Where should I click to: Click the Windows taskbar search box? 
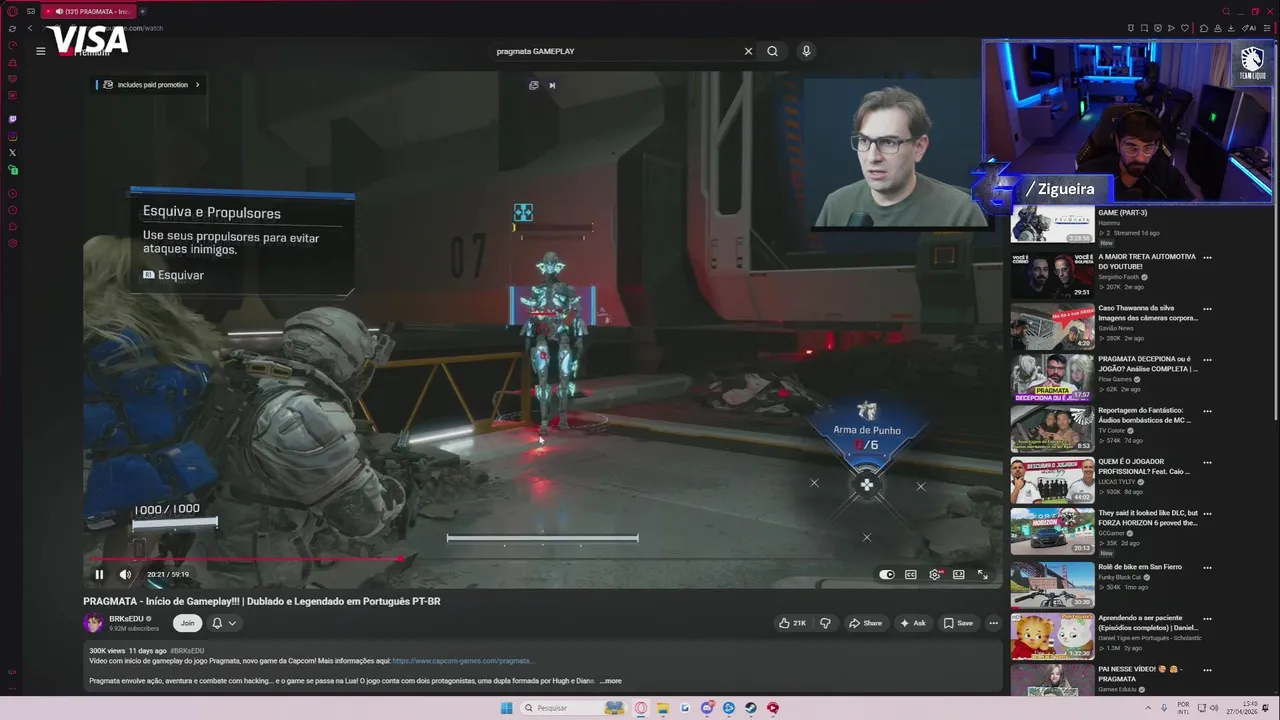pos(573,708)
